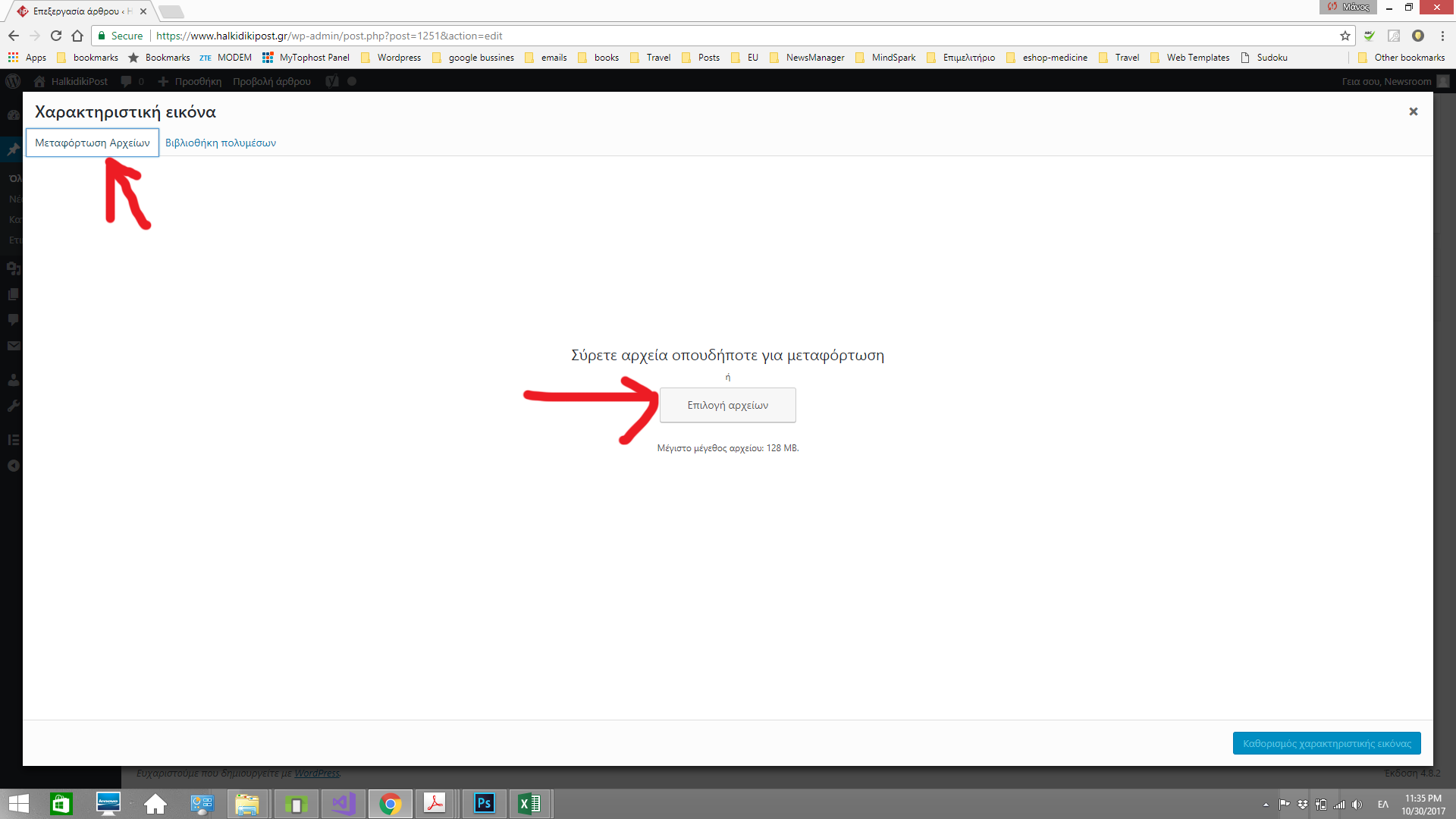1456x819 pixels.
Task: Click Καθορισμός χαρακτηριστικής εικόνας button
Action: click(x=1326, y=743)
